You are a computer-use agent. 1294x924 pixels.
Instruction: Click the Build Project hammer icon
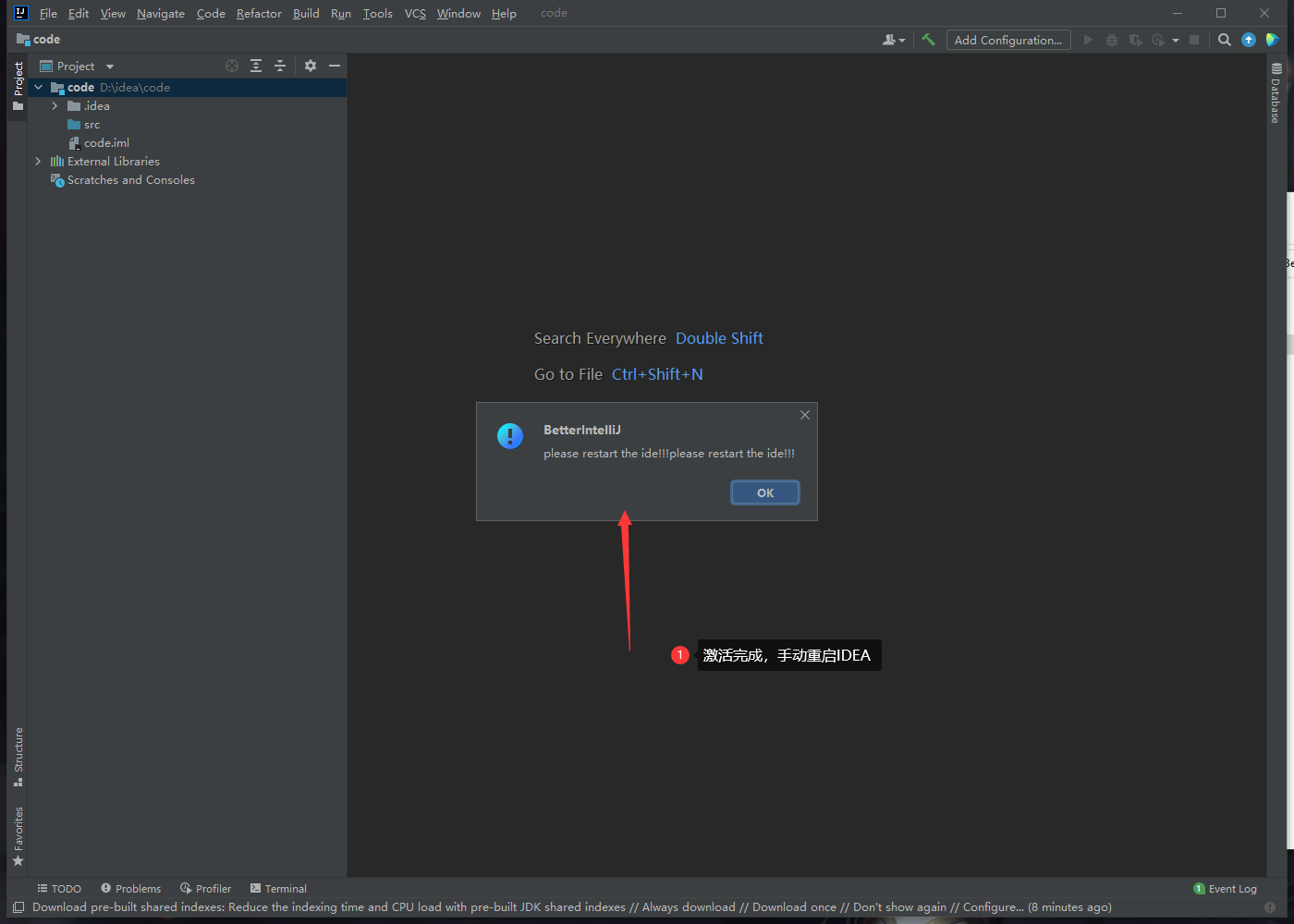coord(928,40)
